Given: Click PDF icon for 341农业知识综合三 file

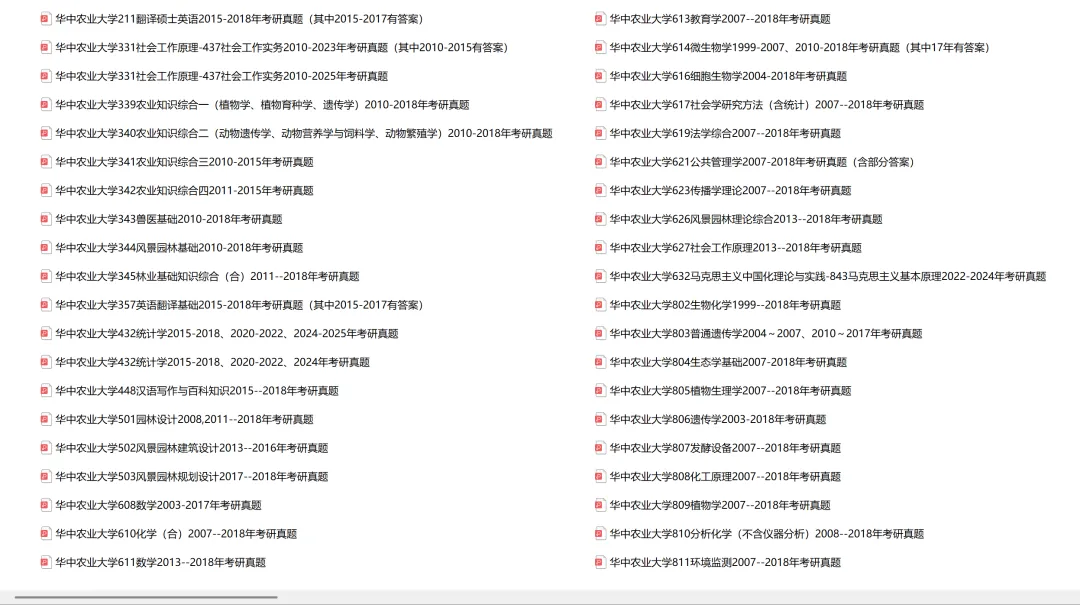Looking at the screenshot, I should click(x=45, y=162).
